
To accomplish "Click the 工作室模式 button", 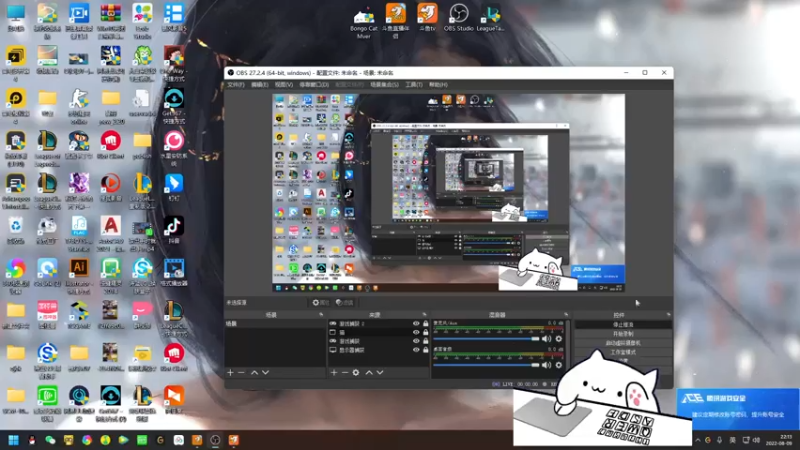I will point(622,352).
